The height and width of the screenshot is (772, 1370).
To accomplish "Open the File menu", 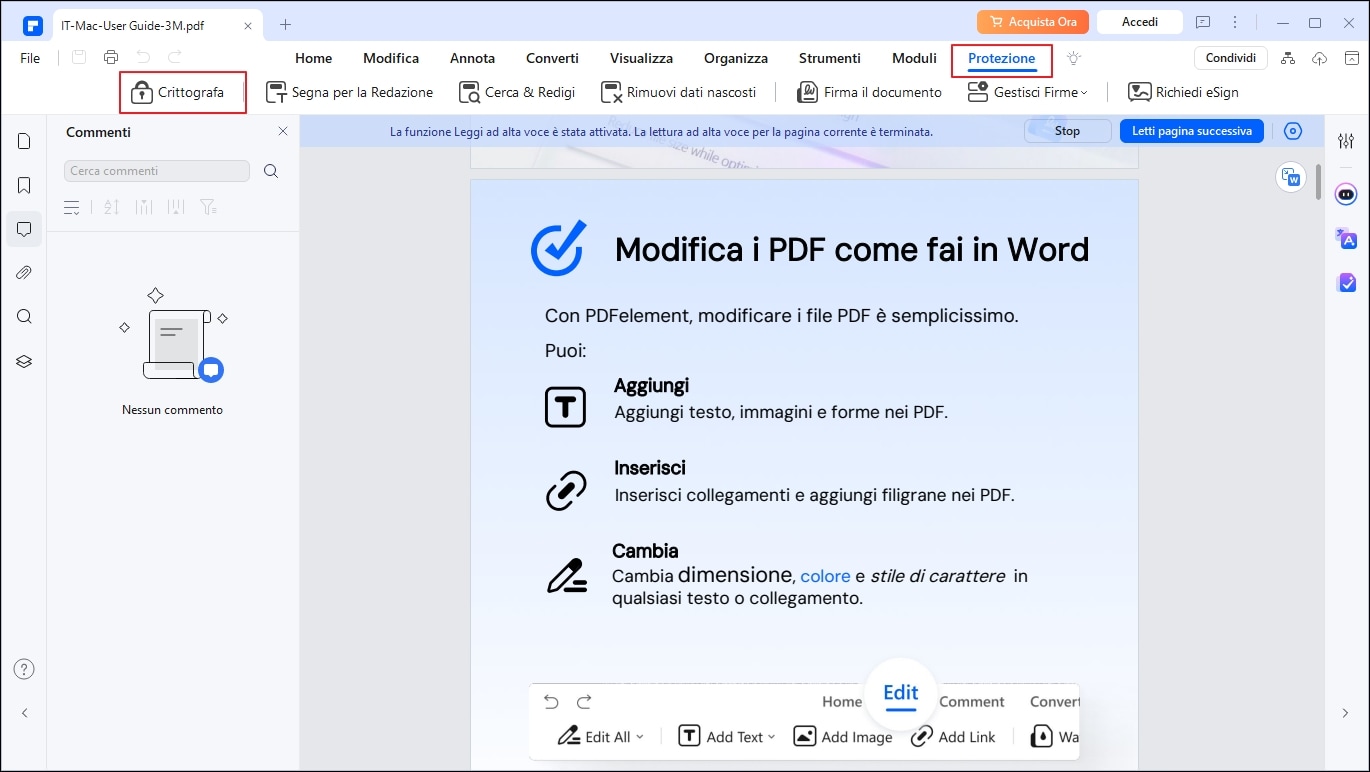I will (x=30, y=58).
